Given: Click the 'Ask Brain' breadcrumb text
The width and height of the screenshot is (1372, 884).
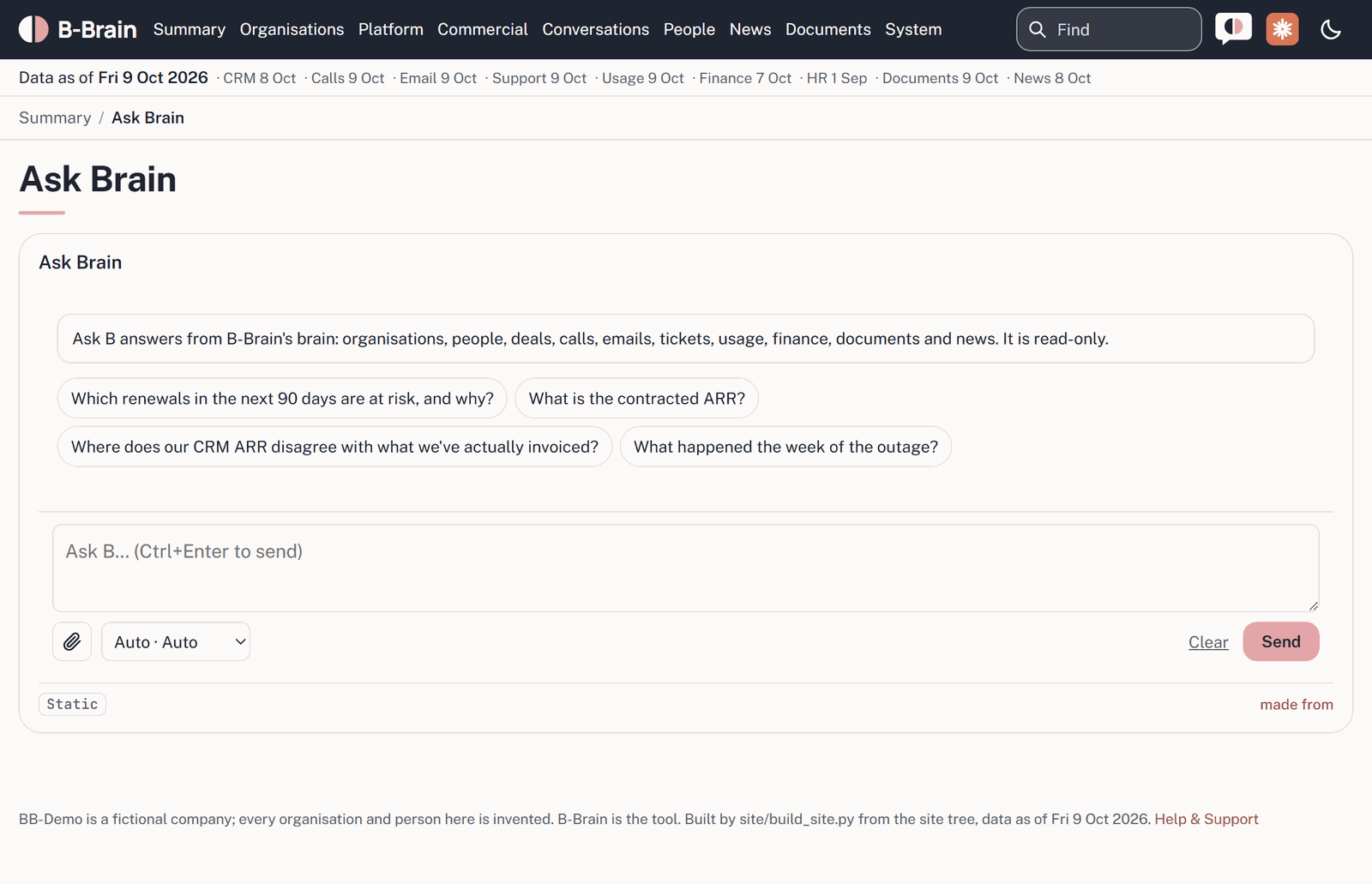Looking at the screenshot, I should 147,117.
